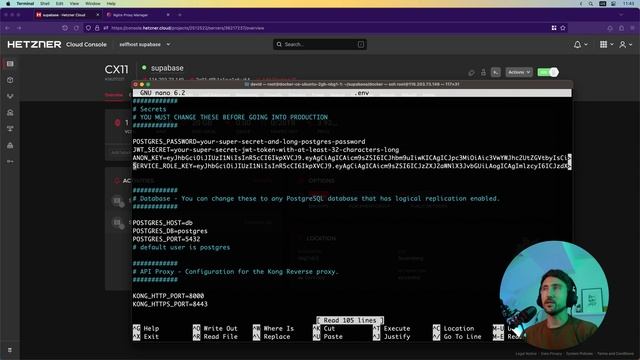Viewport: 640px width, 360px height.
Task: Expand the notifications dropdown arrow
Action: coord(586,44)
